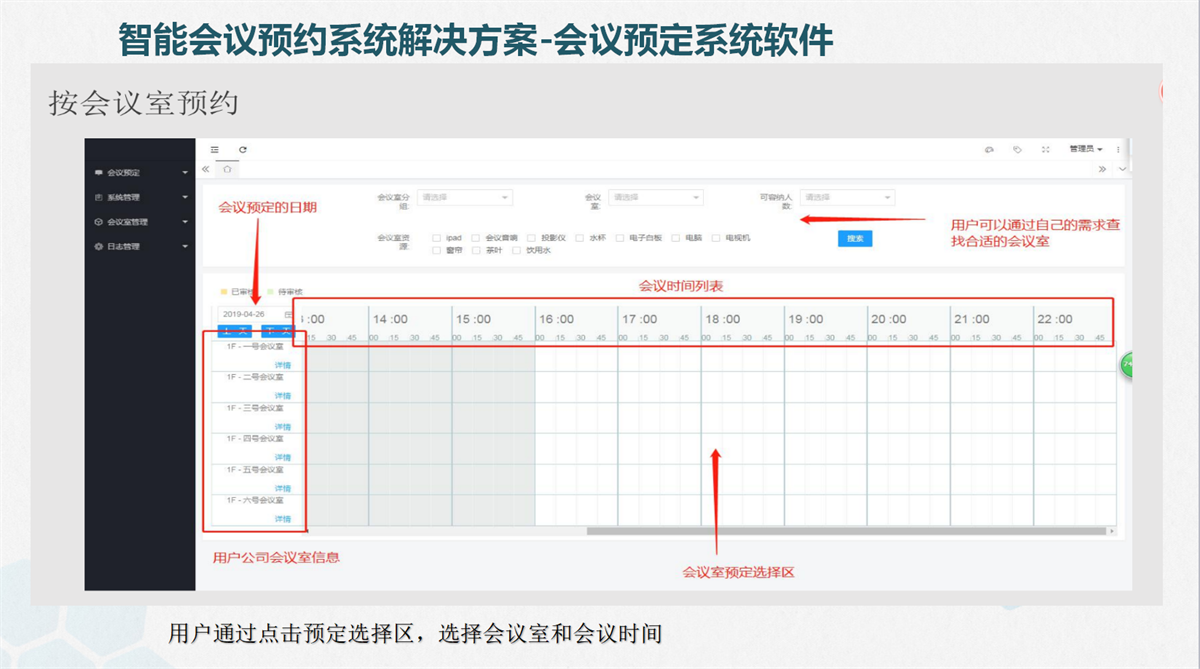
Task: Expand 会议预定 in the sidebar menu
Action: [x=139, y=173]
